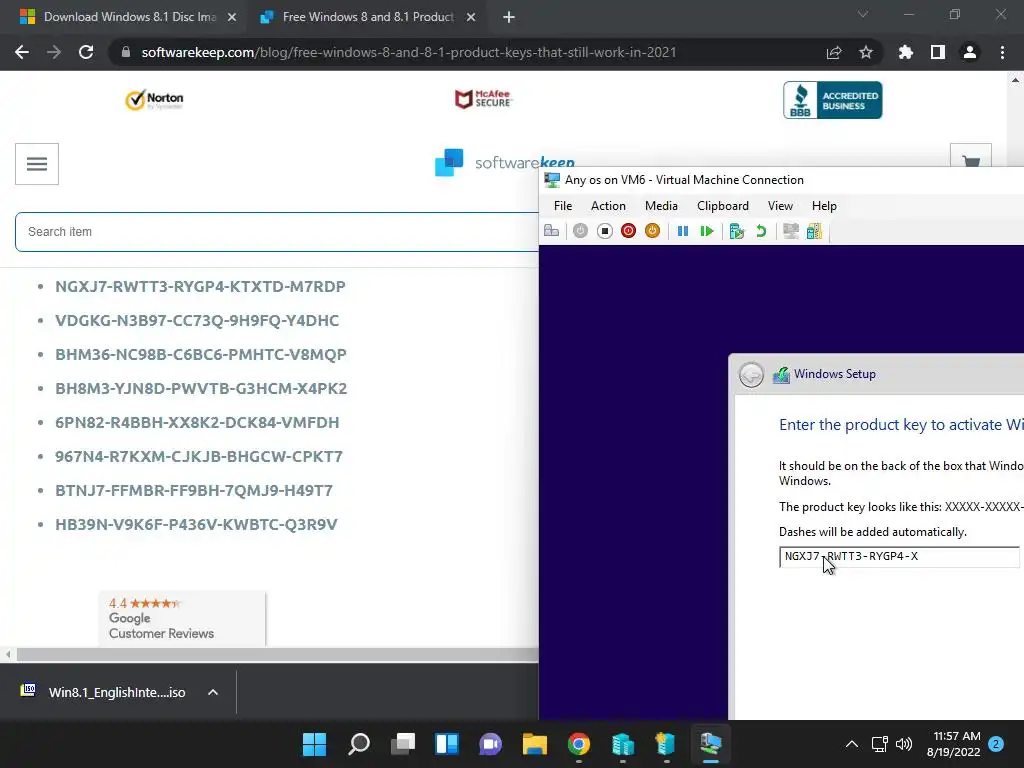This screenshot has height=768, width=1024.
Task: Click the SoftwareKeep logo
Action: coord(505,162)
